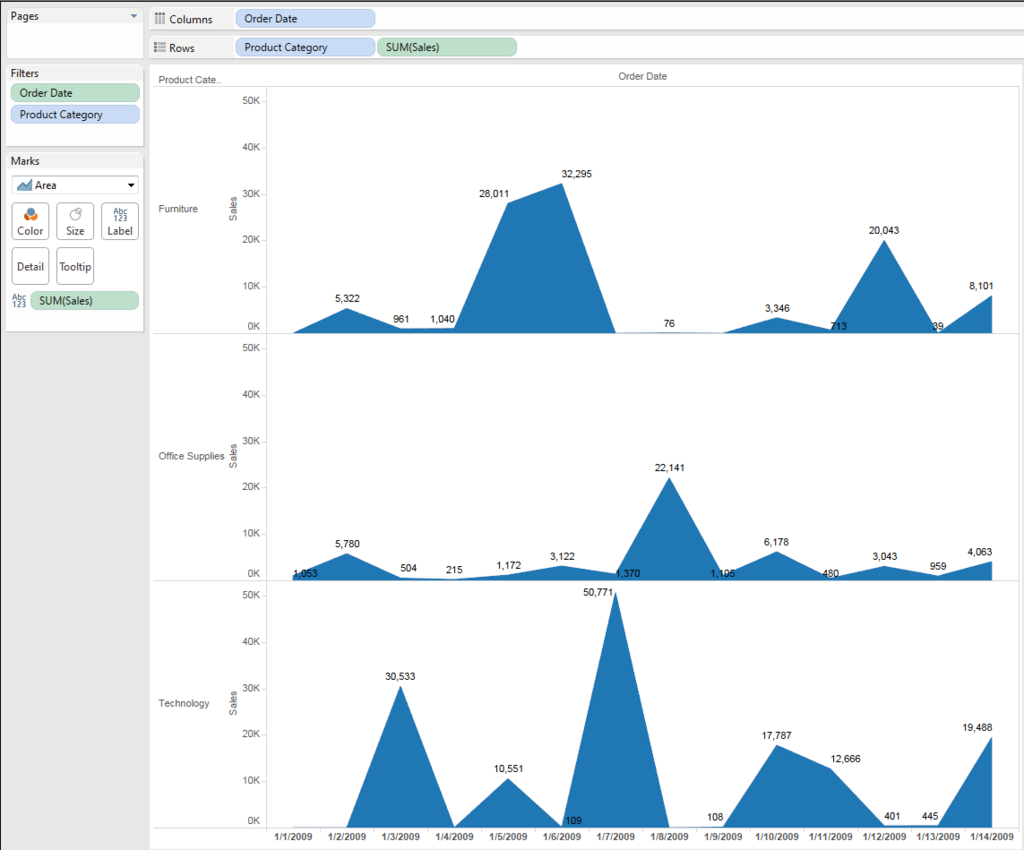Viewport: 1024px width, 850px height.
Task: Open the Area mark type dropdown arrow
Action: point(131,185)
